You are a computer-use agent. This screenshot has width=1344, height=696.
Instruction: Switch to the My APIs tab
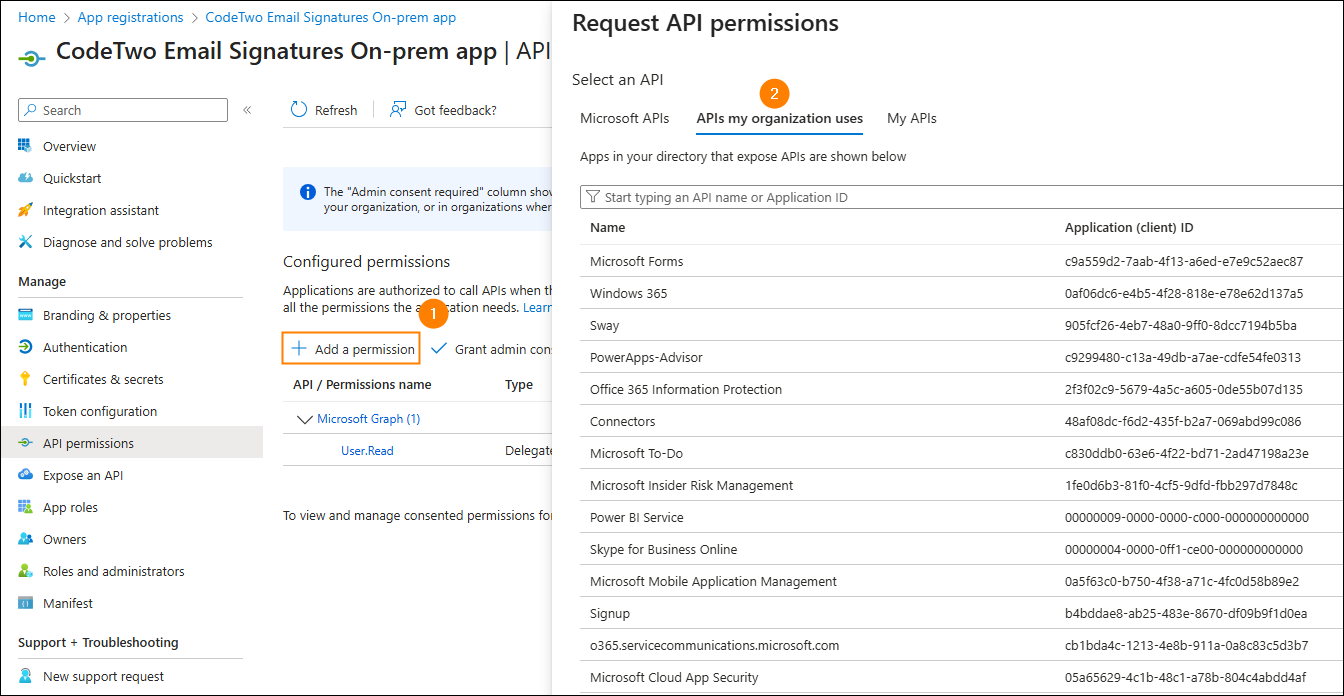click(x=911, y=118)
